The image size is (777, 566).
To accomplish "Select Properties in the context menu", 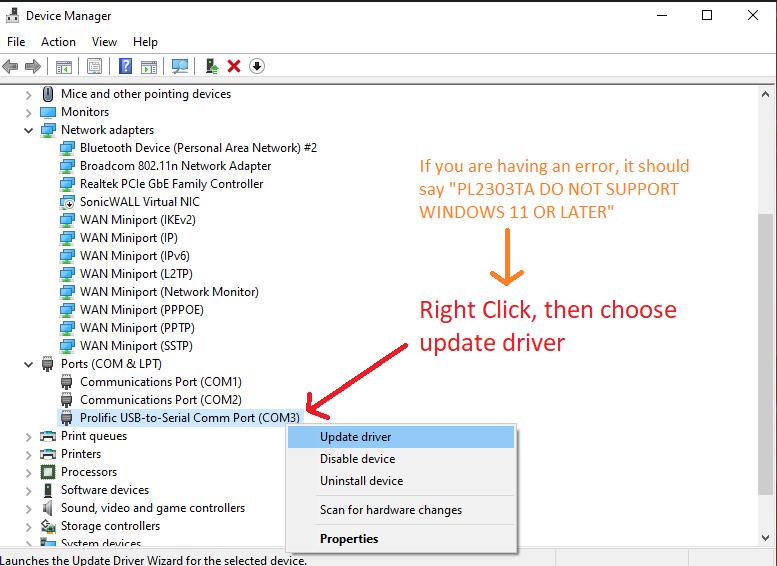I will pyautogui.click(x=349, y=539).
